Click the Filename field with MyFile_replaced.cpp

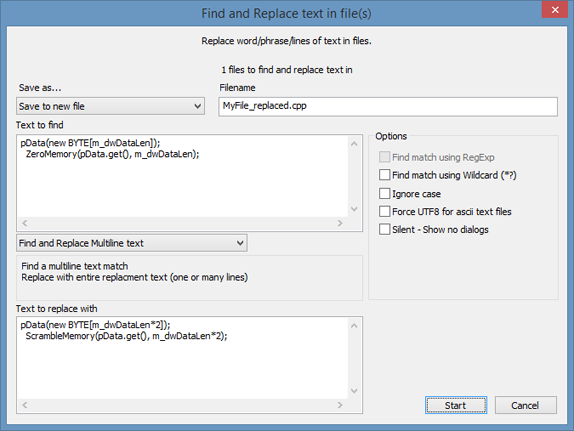388,107
